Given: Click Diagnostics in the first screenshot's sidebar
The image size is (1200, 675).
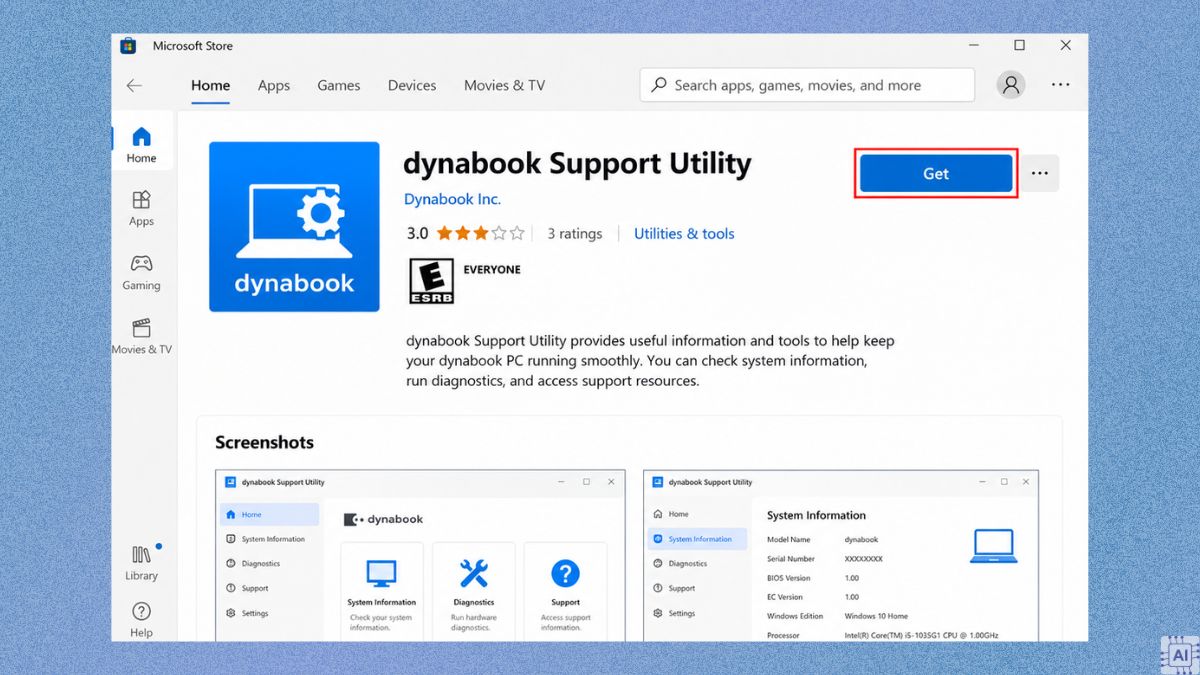Looking at the screenshot, I should click(260, 563).
